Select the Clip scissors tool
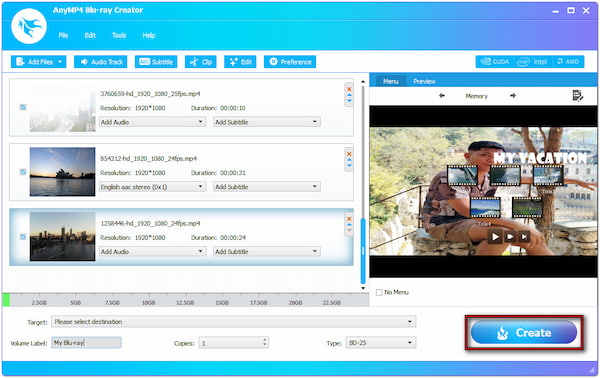The height and width of the screenshot is (378, 600). [201, 62]
